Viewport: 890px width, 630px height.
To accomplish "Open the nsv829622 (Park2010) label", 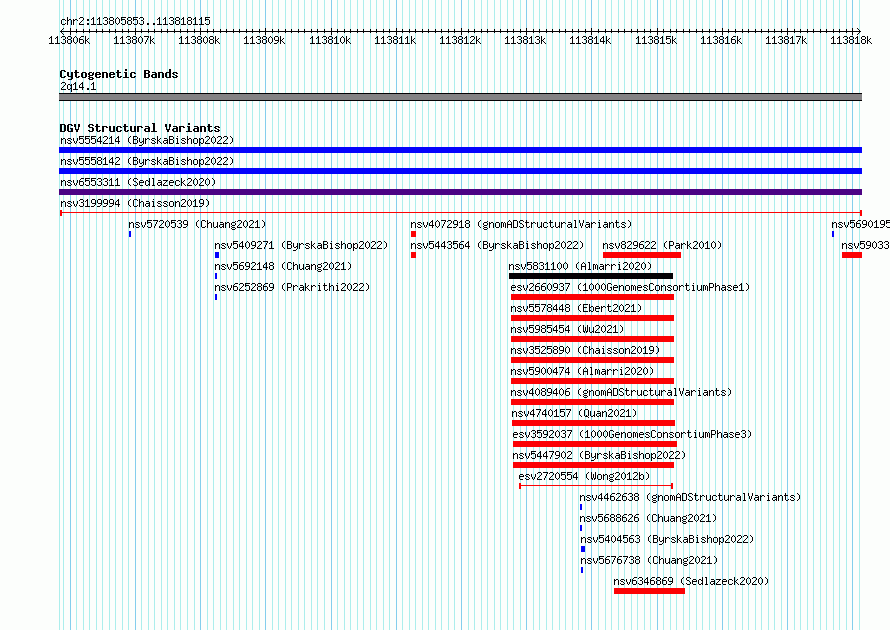I will coord(662,245).
